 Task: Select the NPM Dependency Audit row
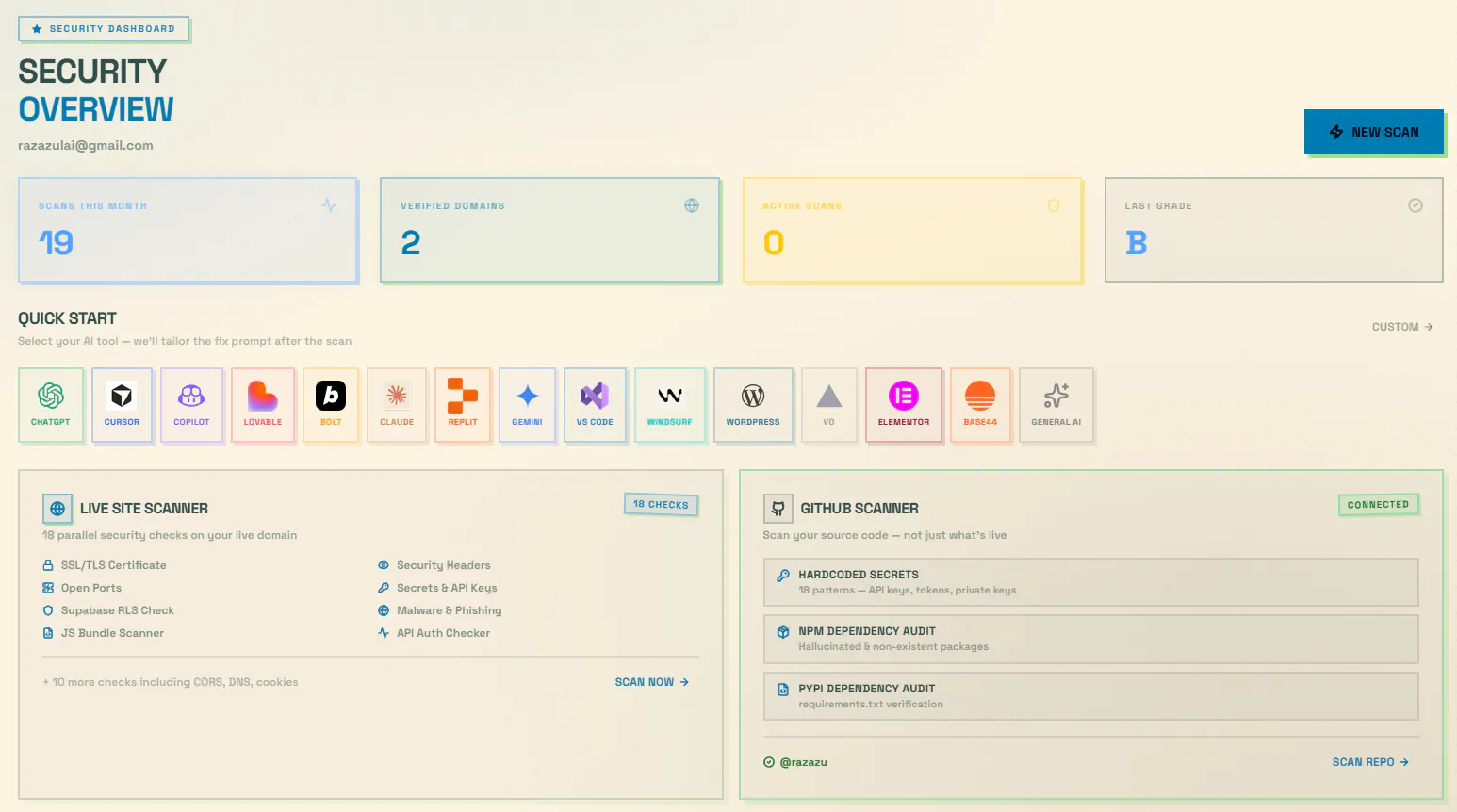point(1091,639)
